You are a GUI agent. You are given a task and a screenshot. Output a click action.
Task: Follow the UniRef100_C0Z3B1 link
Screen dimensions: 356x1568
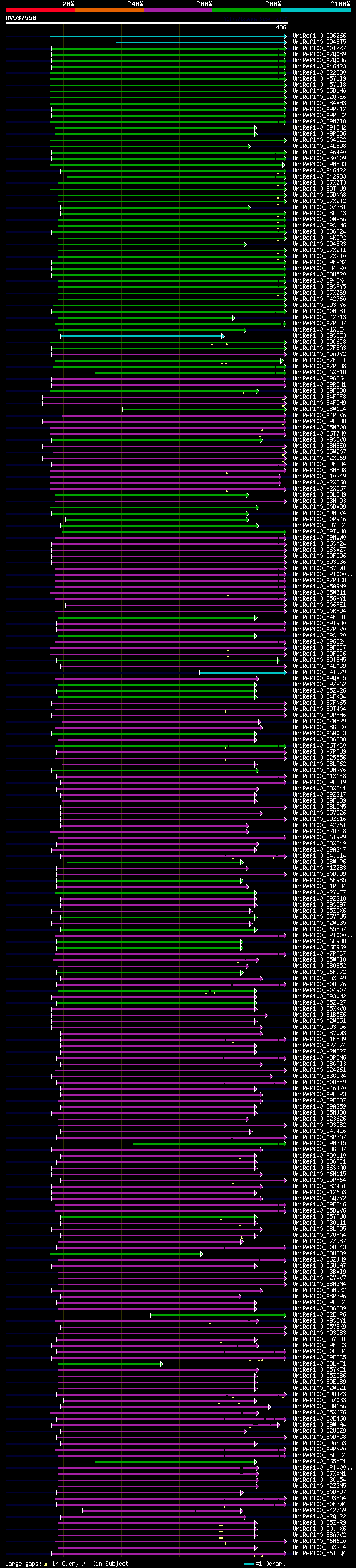[319, 207]
